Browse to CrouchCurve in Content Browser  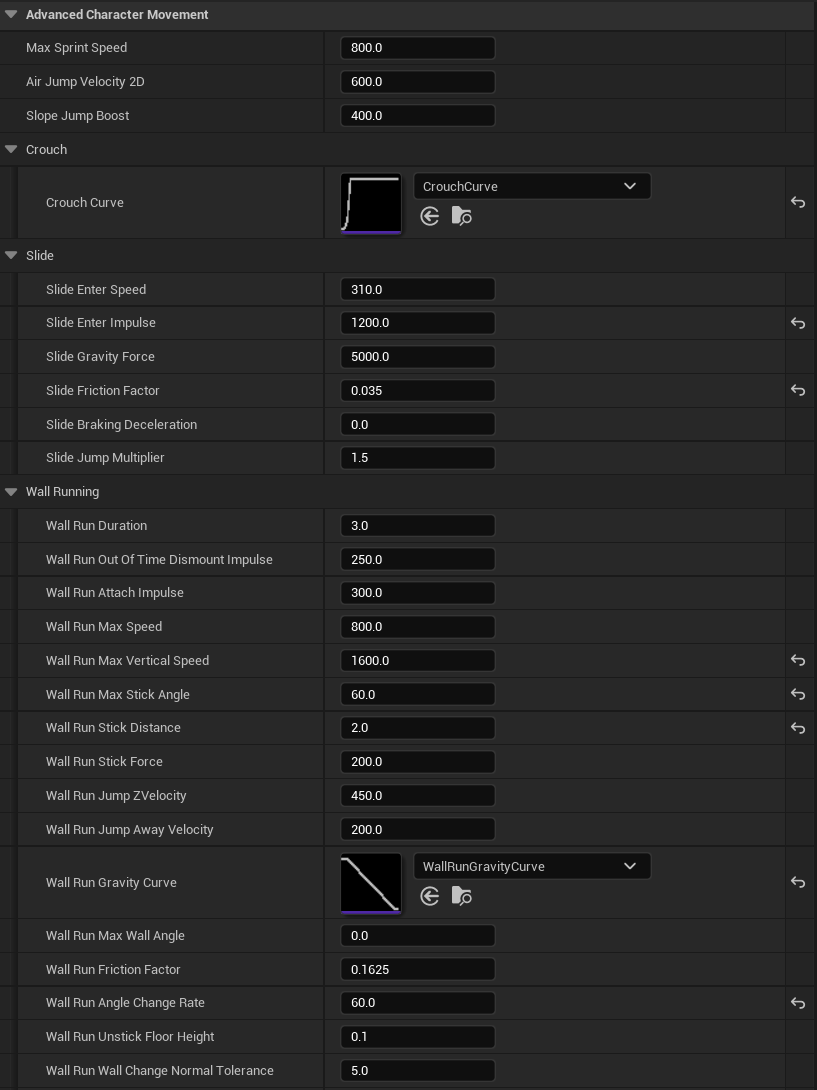pyautogui.click(x=462, y=216)
